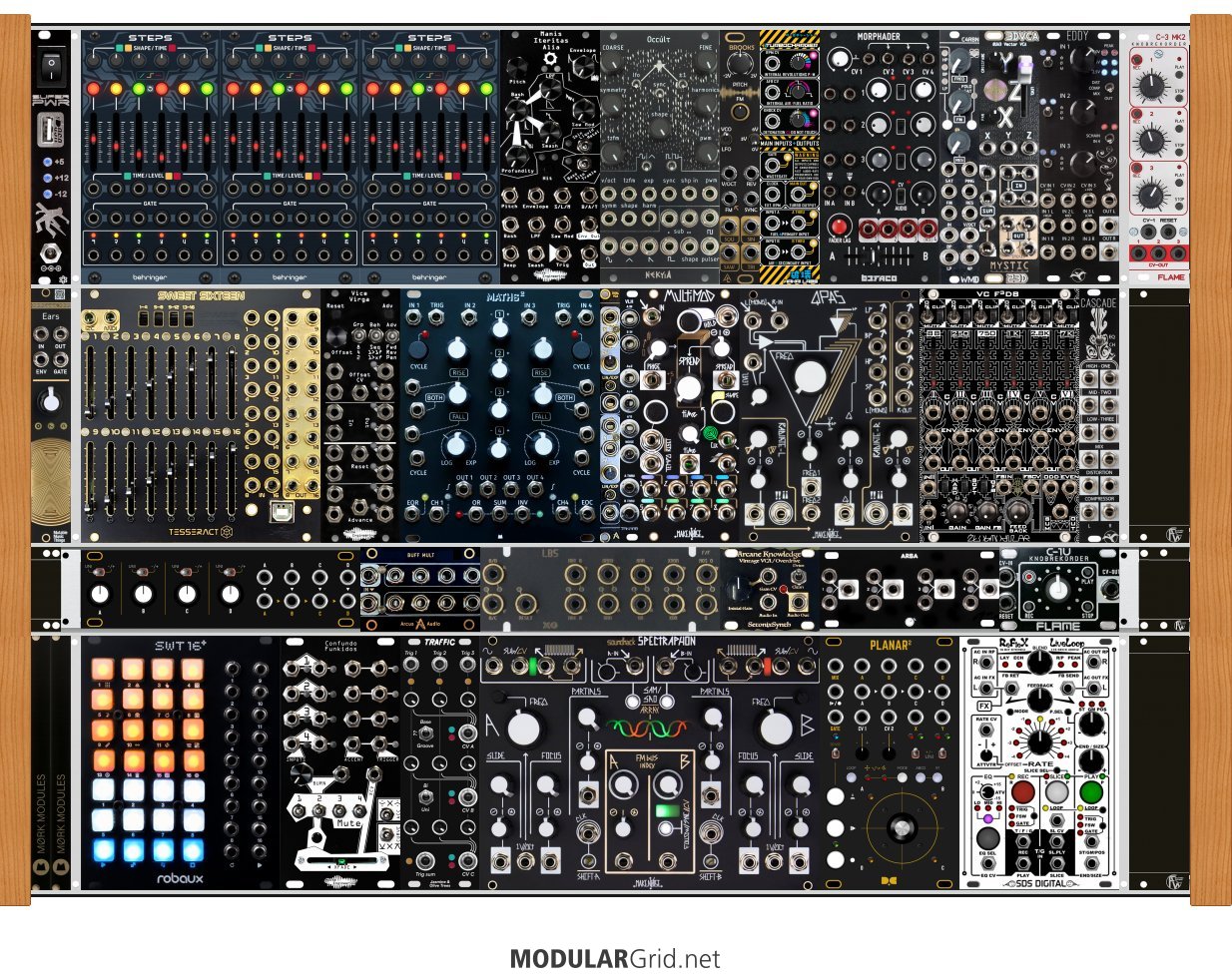
Task: Click the LiveLoop RATE knob
Action: coord(1041,742)
